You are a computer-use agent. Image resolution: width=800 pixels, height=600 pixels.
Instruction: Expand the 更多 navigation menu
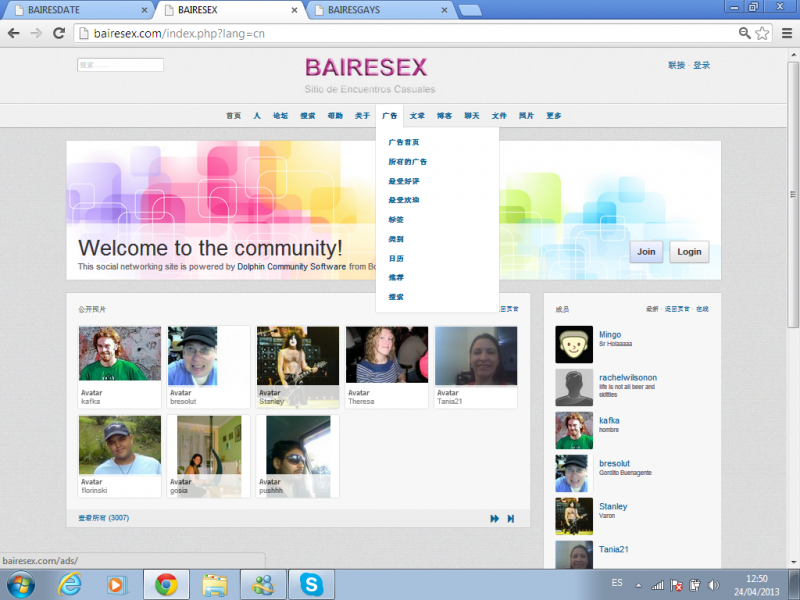[x=554, y=116]
